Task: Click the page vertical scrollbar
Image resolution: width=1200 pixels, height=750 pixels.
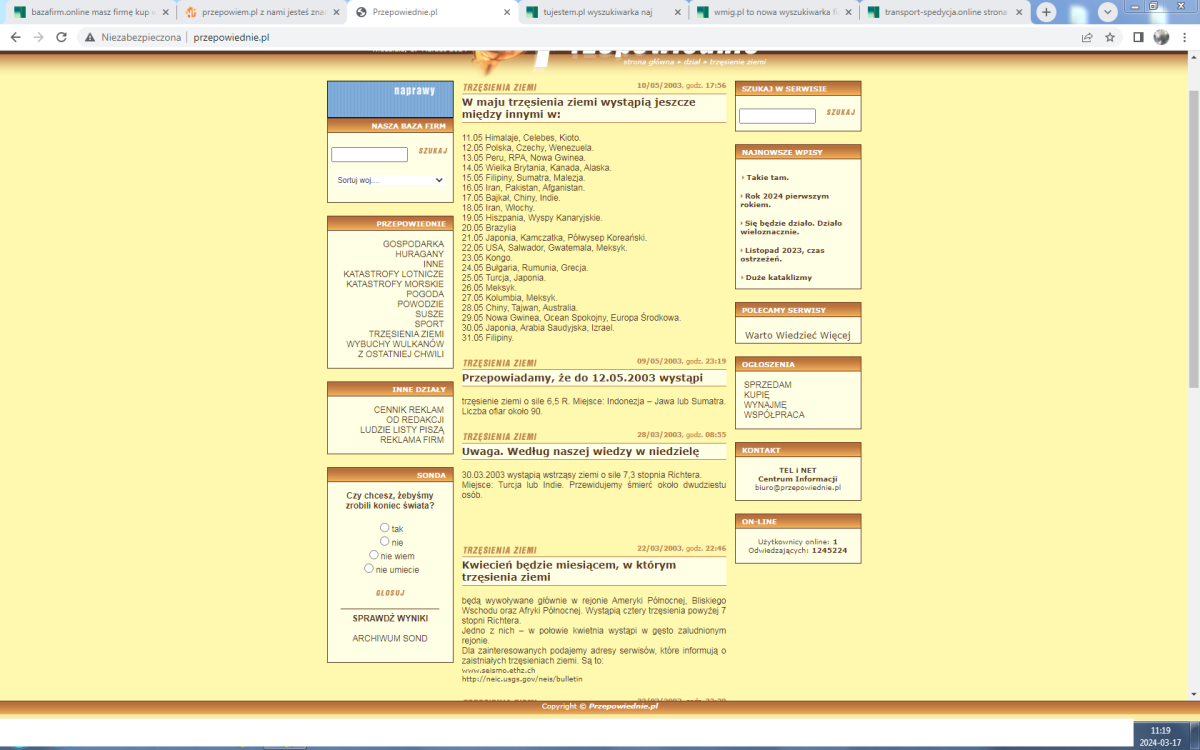Action: (1193, 300)
